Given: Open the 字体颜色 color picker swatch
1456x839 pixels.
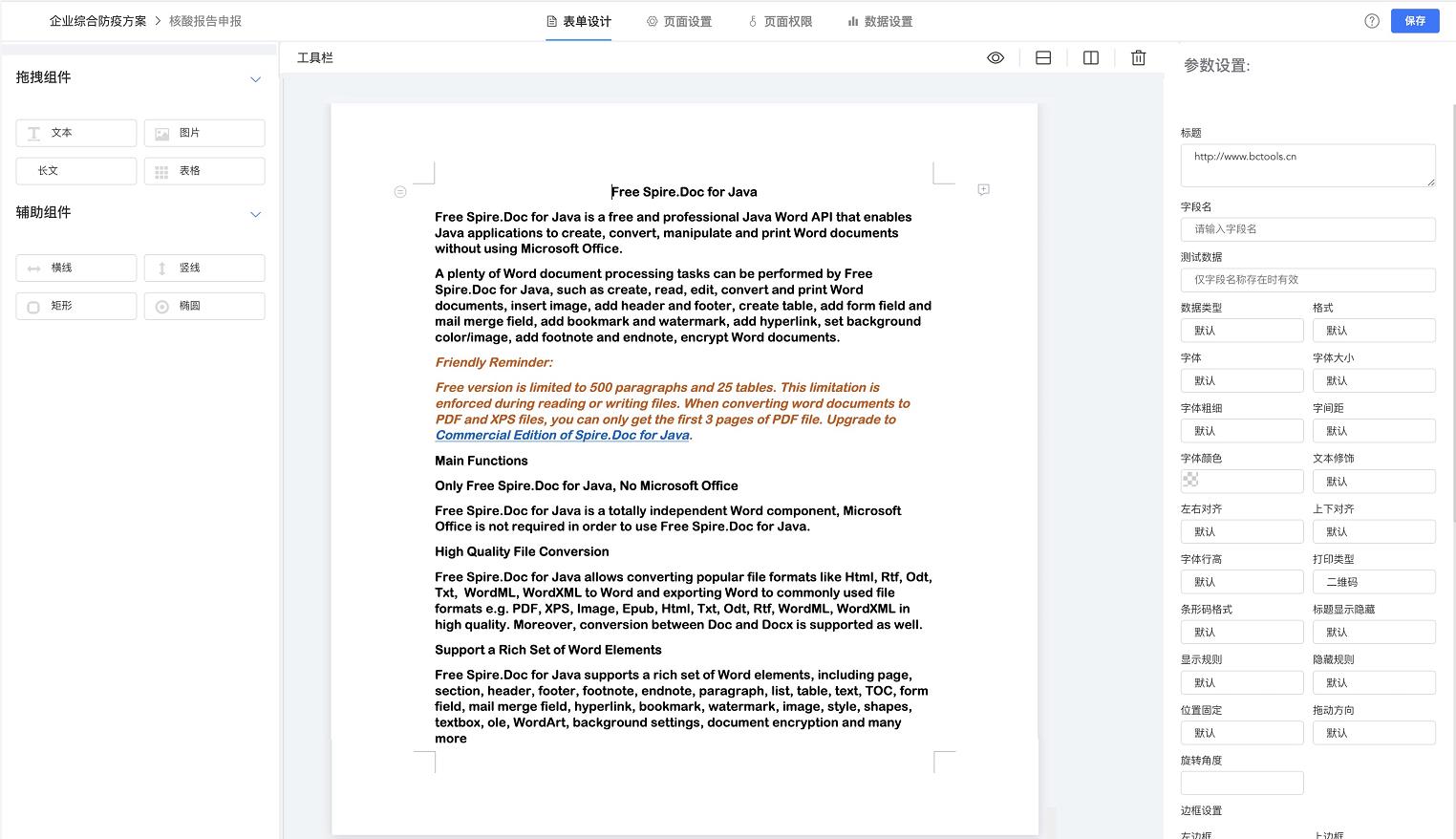Looking at the screenshot, I should (x=1190, y=480).
